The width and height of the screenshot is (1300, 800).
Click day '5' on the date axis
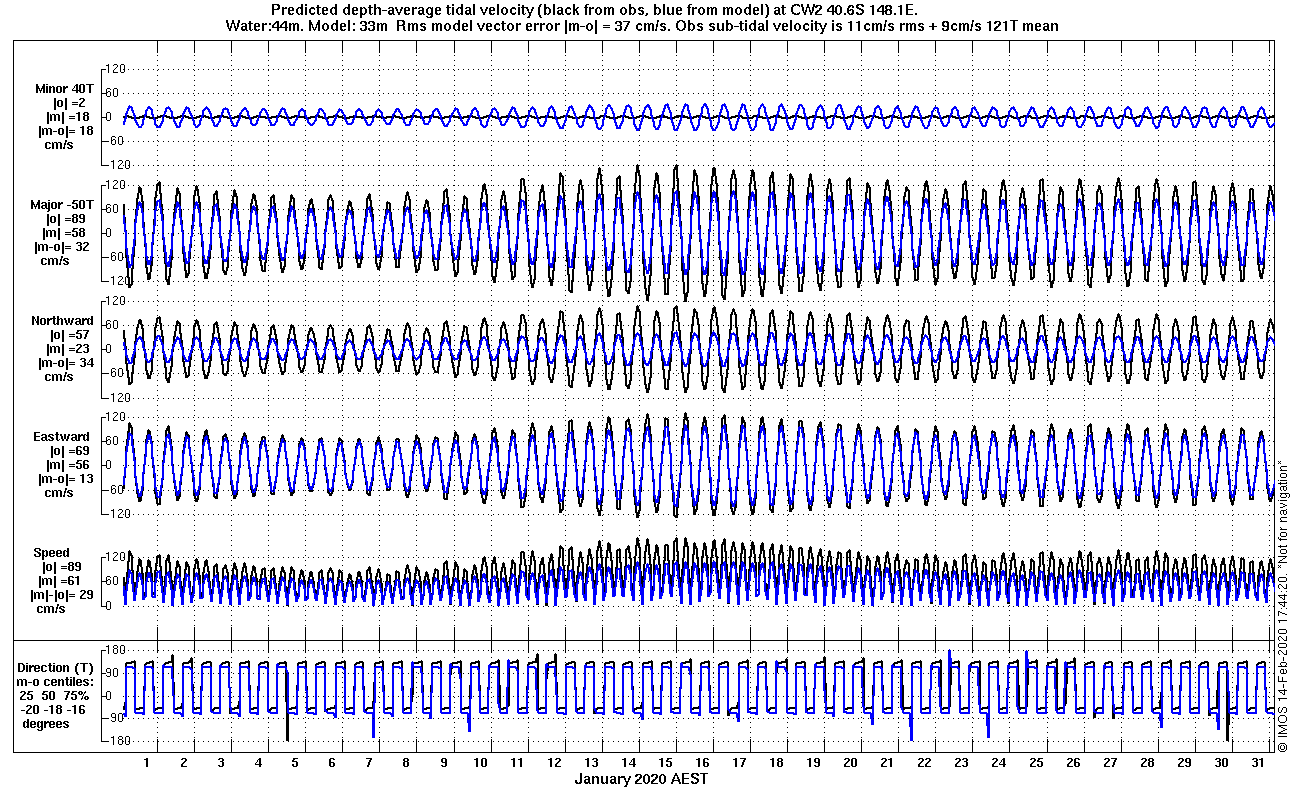(295, 762)
